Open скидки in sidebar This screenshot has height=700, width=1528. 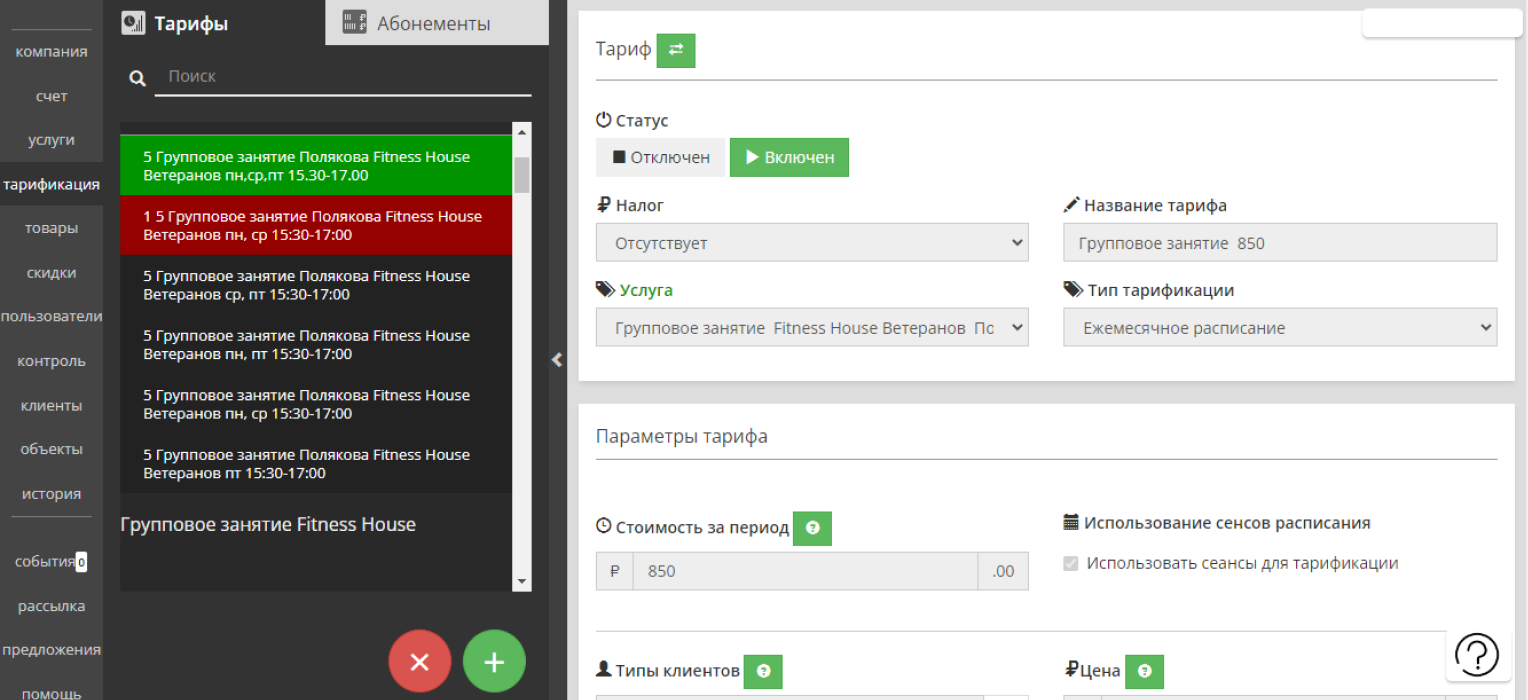click(52, 273)
